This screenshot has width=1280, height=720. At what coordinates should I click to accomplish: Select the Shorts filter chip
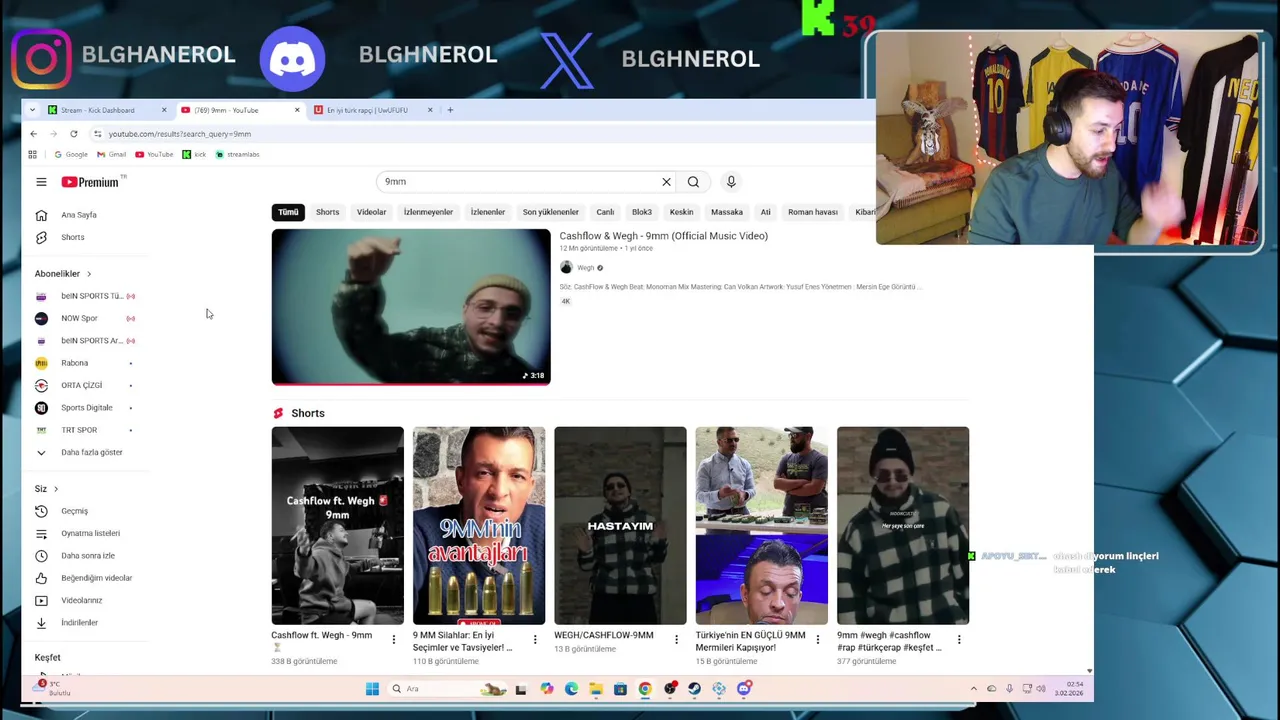pos(327,212)
